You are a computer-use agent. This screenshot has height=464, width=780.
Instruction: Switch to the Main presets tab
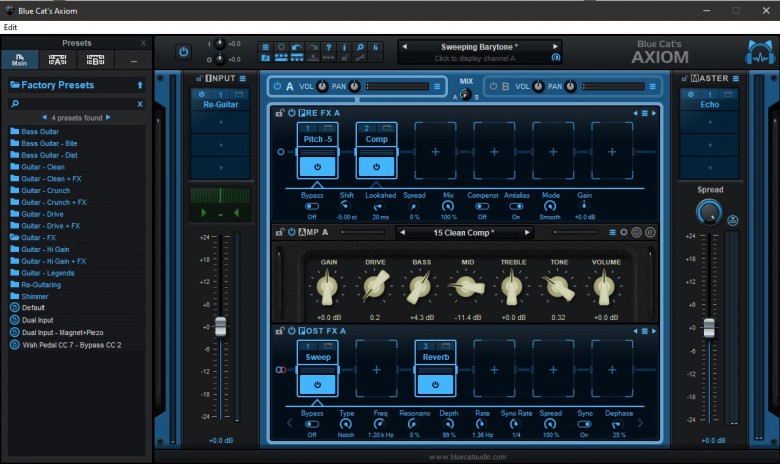tap(19, 60)
